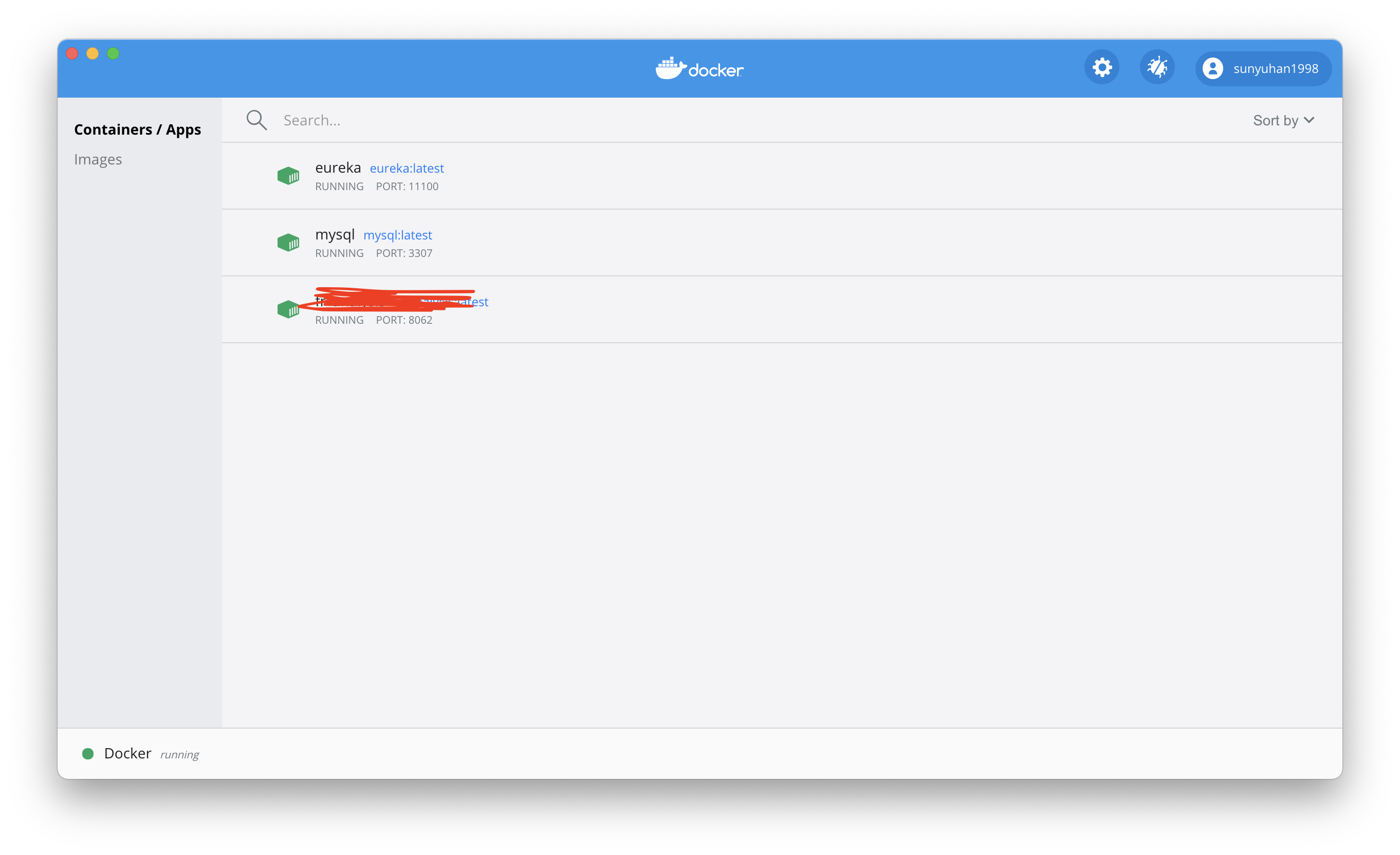Open the troubleshoot bug icon
Screen dimensions: 1400x855
[1157, 68]
